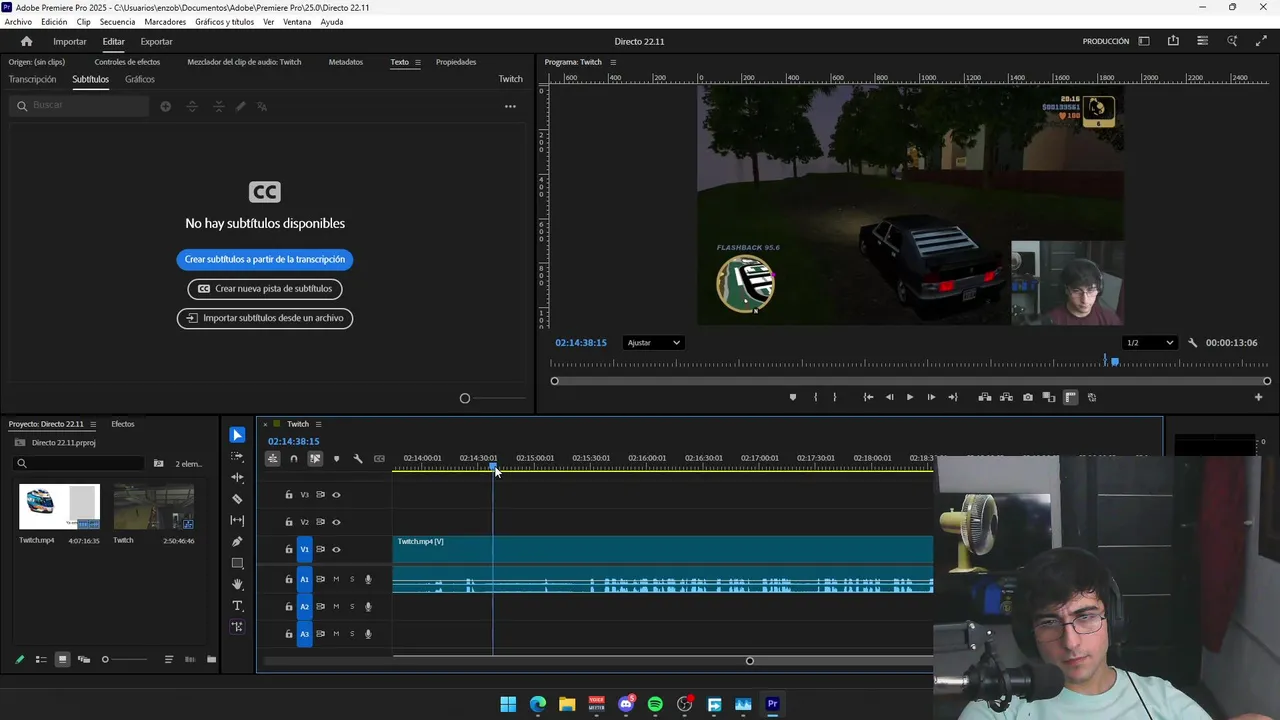Toggle visibility of track V1
Screen dimensions: 1280x720
(x=336, y=549)
